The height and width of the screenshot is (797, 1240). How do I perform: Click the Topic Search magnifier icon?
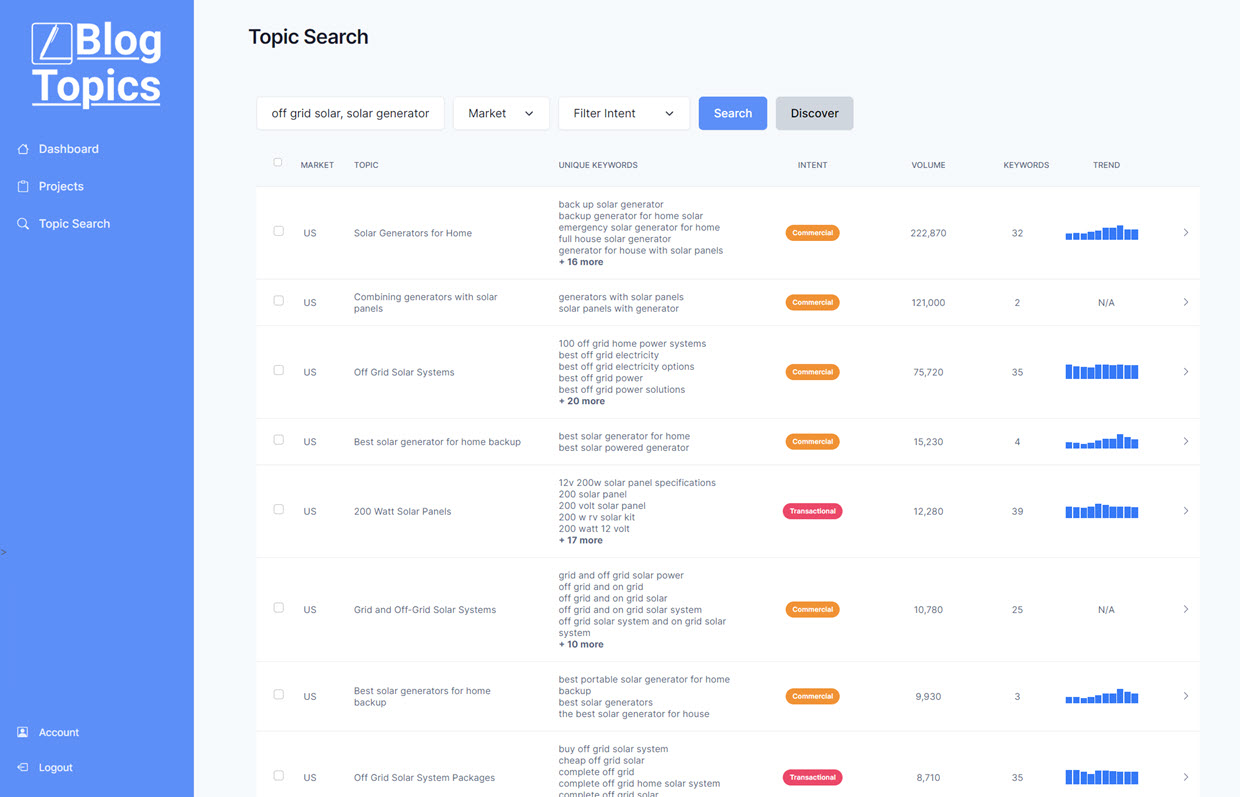23,224
